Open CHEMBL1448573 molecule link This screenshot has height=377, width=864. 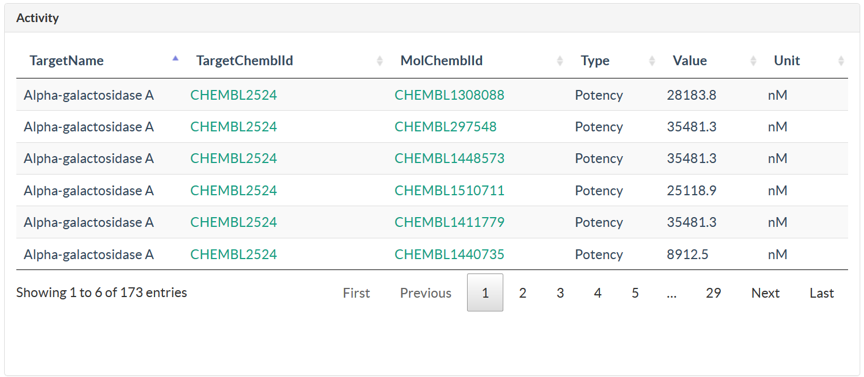(x=449, y=159)
